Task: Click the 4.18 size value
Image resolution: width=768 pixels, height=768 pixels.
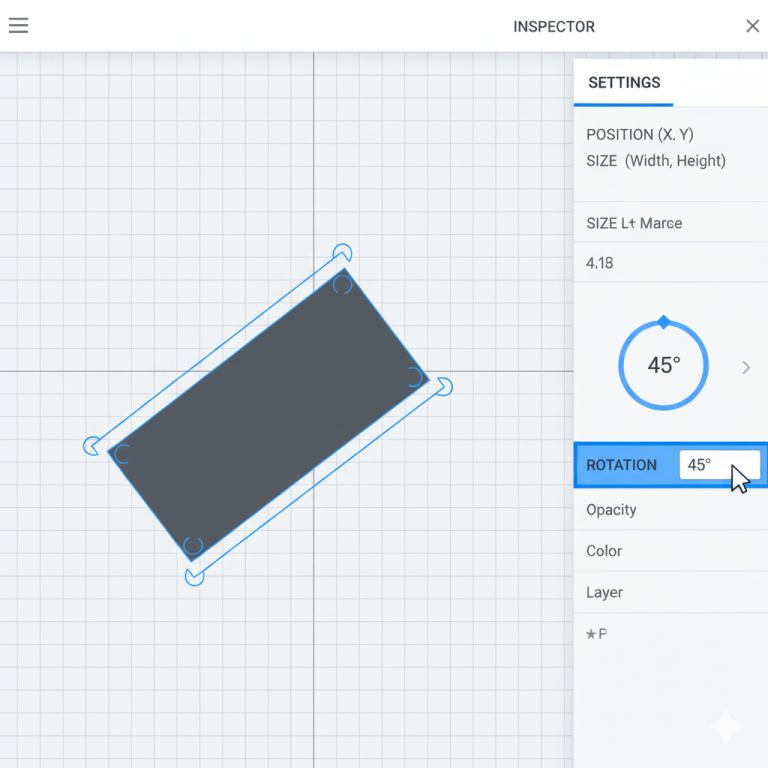Action: coord(600,263)
